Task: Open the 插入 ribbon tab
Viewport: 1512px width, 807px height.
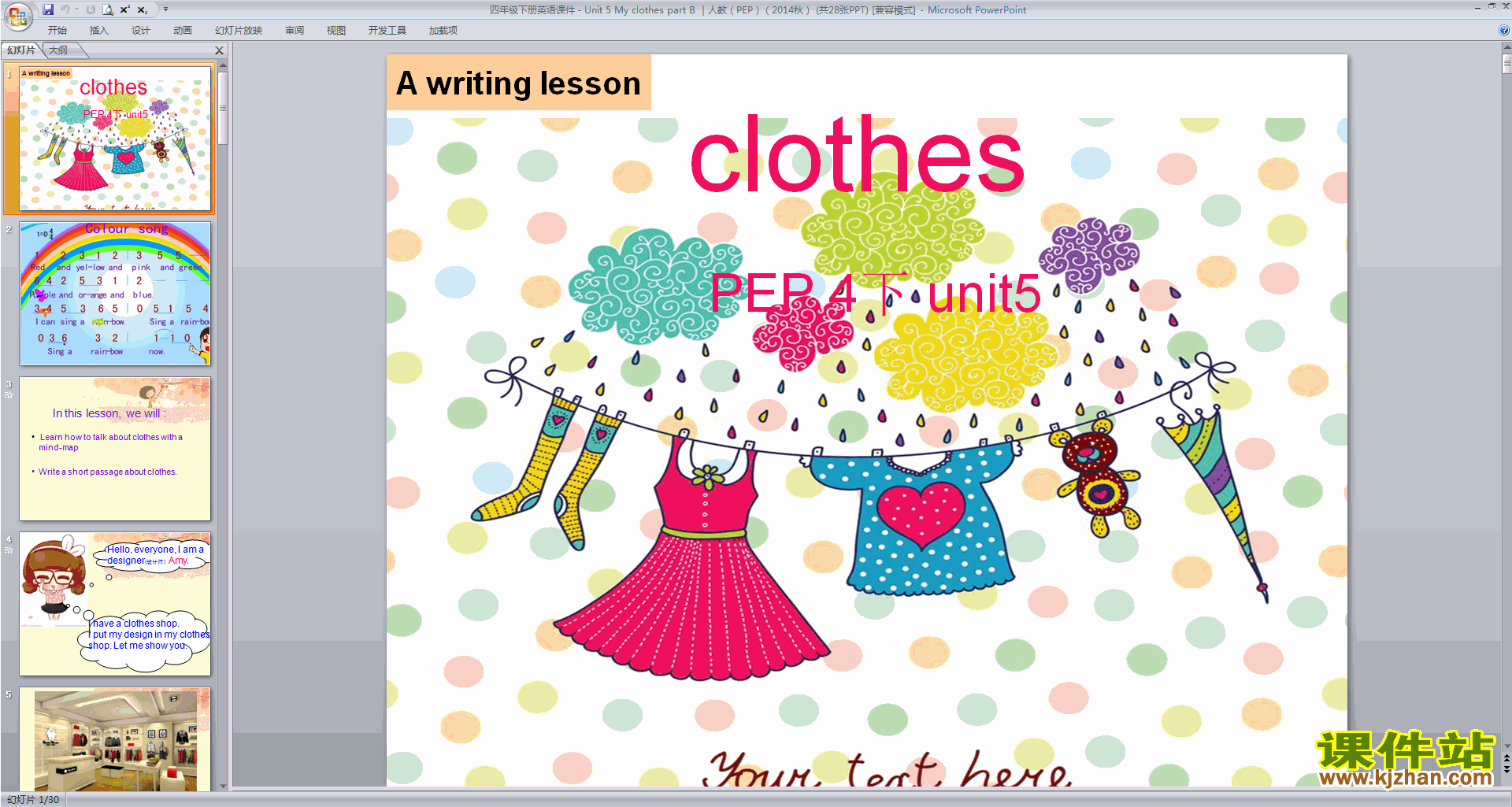Action: (99, 30)
